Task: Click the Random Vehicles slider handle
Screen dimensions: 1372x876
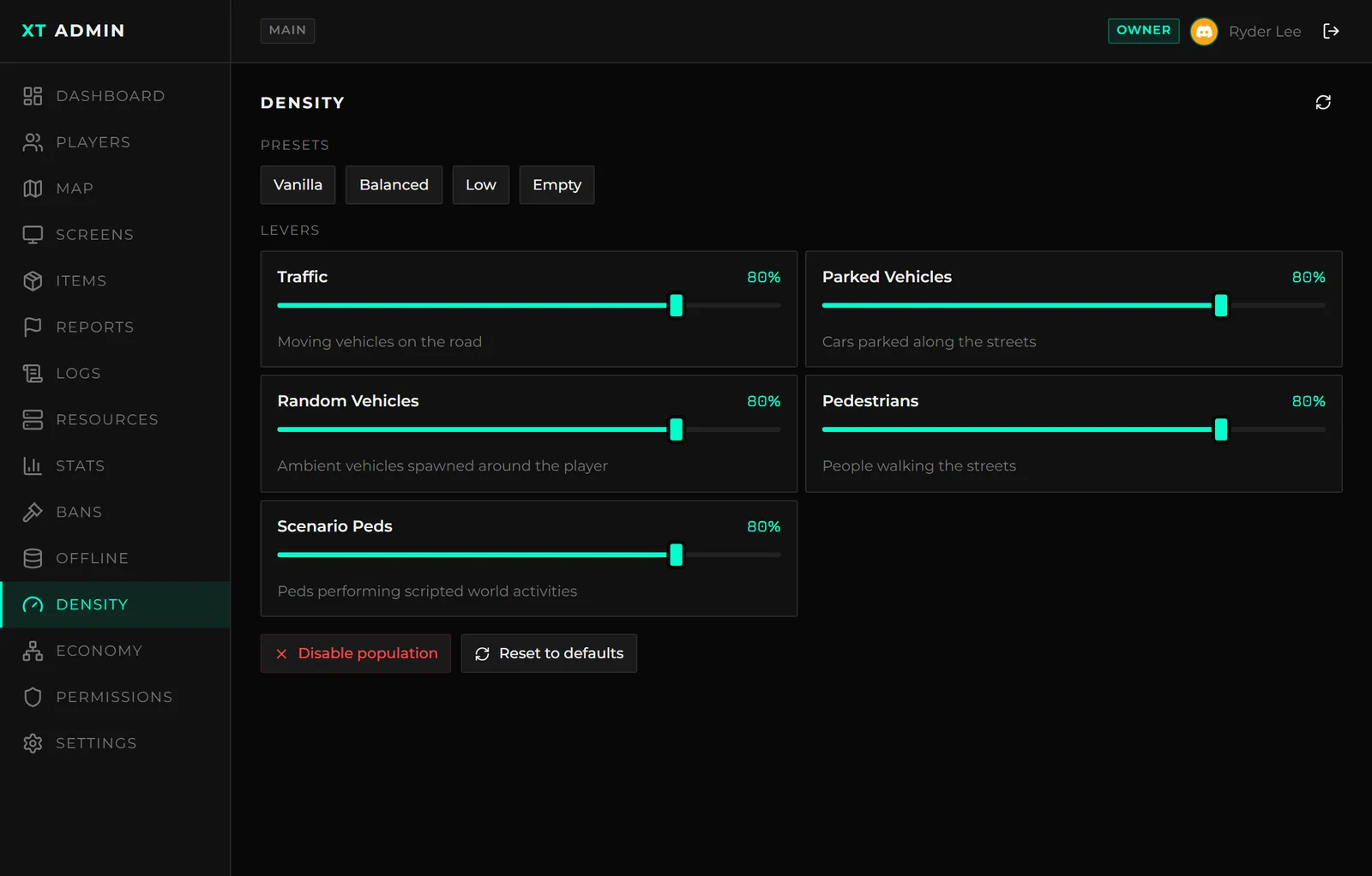Action: pyautogui.click(x=677, y=430)
